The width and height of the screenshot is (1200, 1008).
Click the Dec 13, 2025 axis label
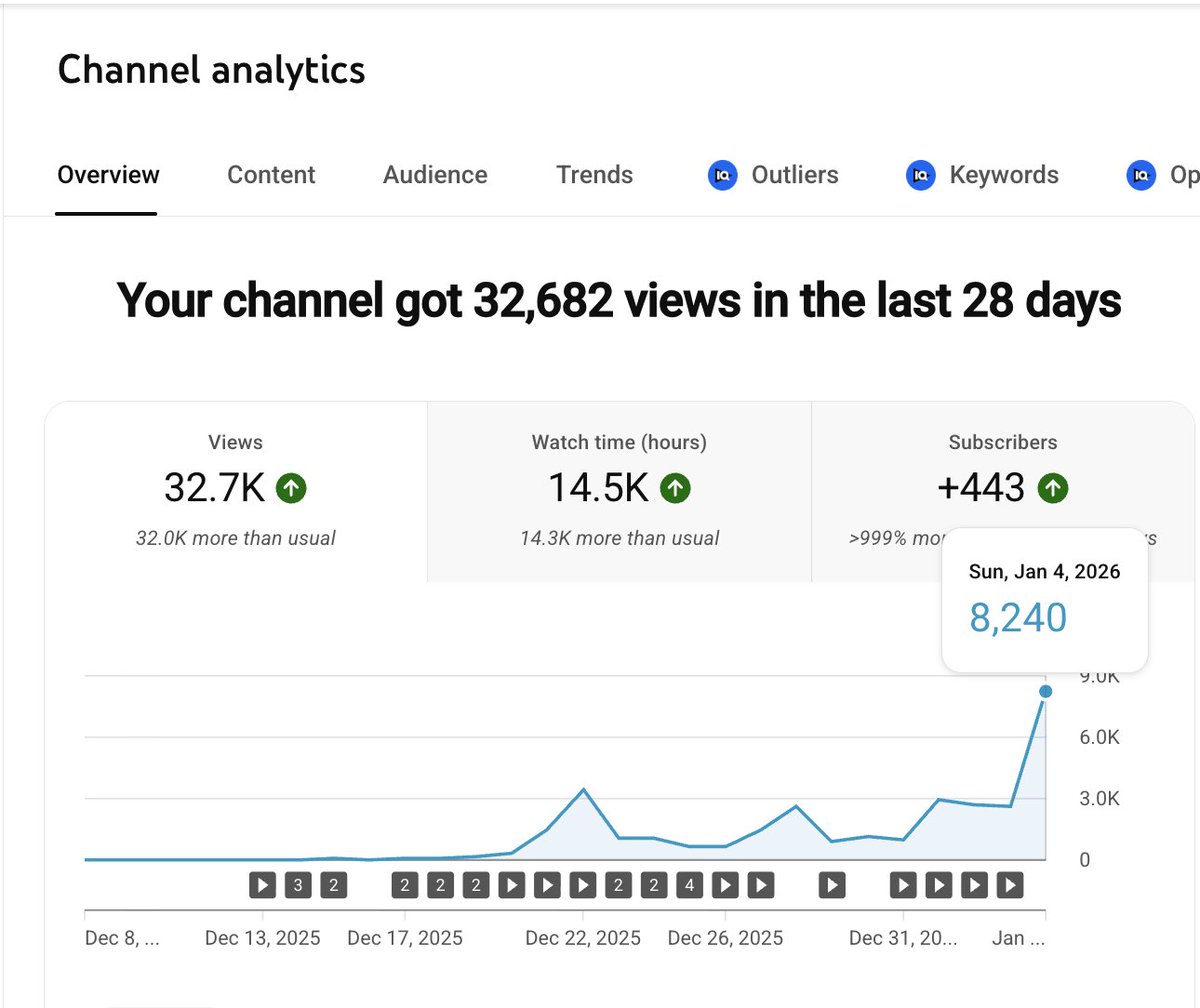coord(263,939)
